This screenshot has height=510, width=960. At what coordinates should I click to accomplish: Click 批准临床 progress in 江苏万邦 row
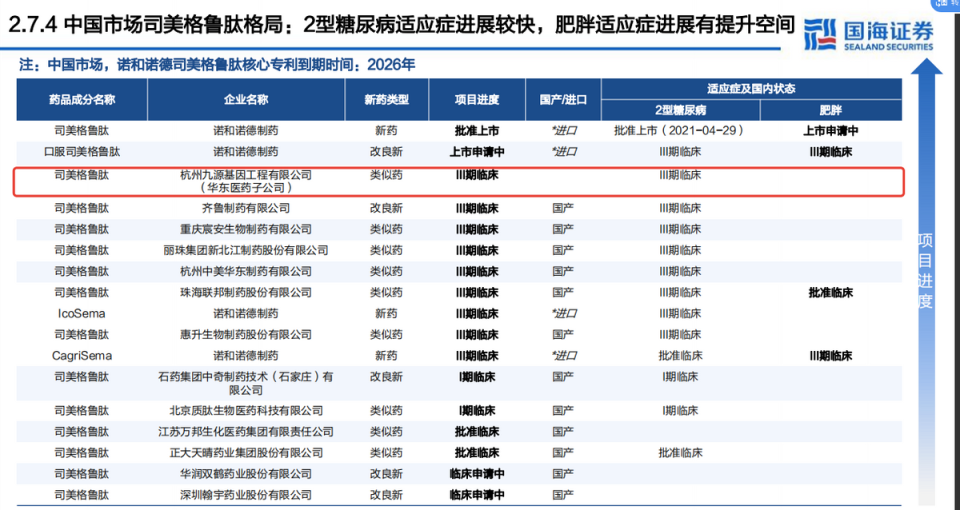pos(477,432)
